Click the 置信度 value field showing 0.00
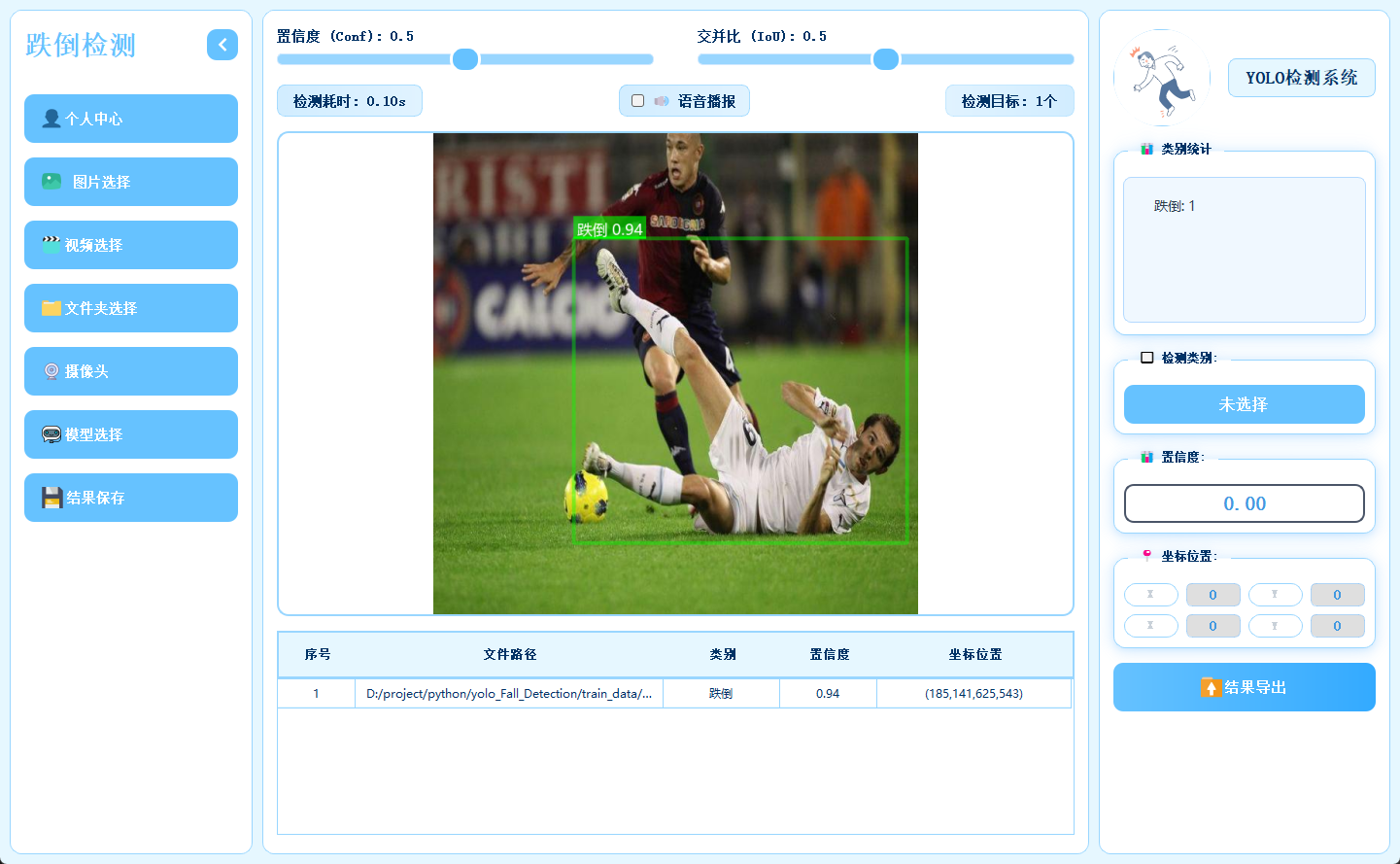 pos(1245,503)
